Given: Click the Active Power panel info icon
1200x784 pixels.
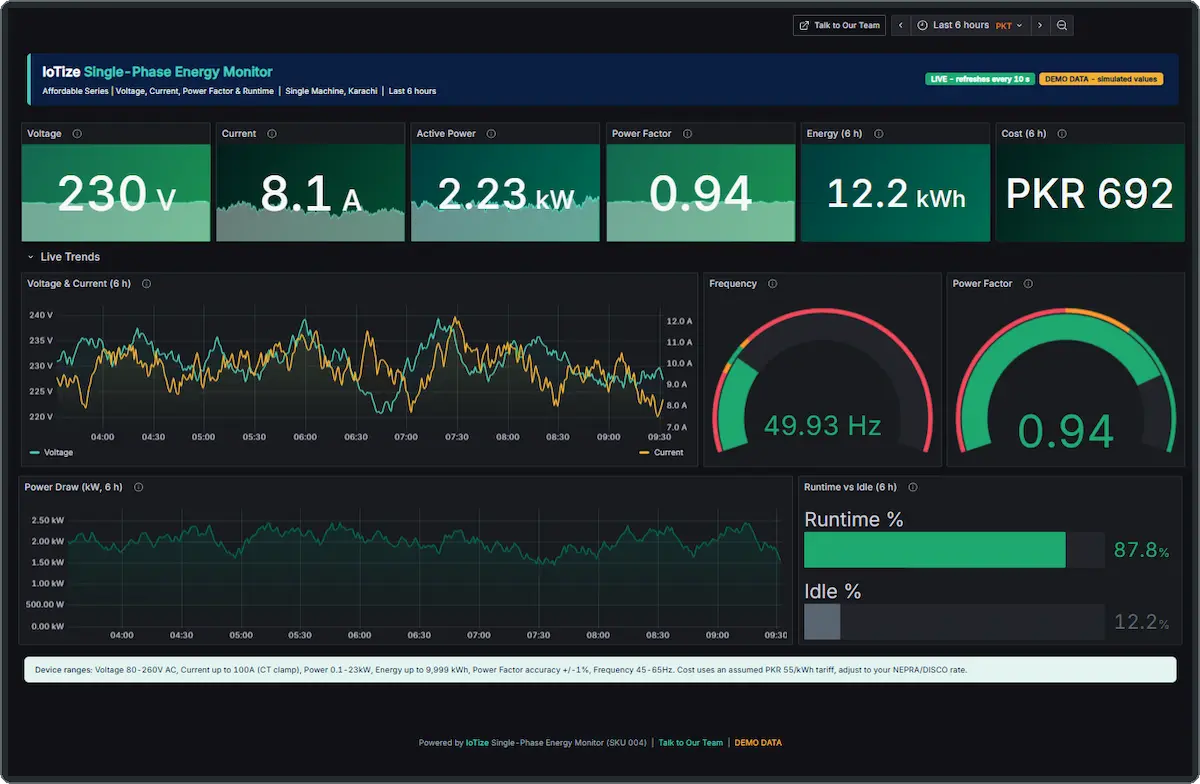Looking at the screenshot, I should click(x=492, y=134).
